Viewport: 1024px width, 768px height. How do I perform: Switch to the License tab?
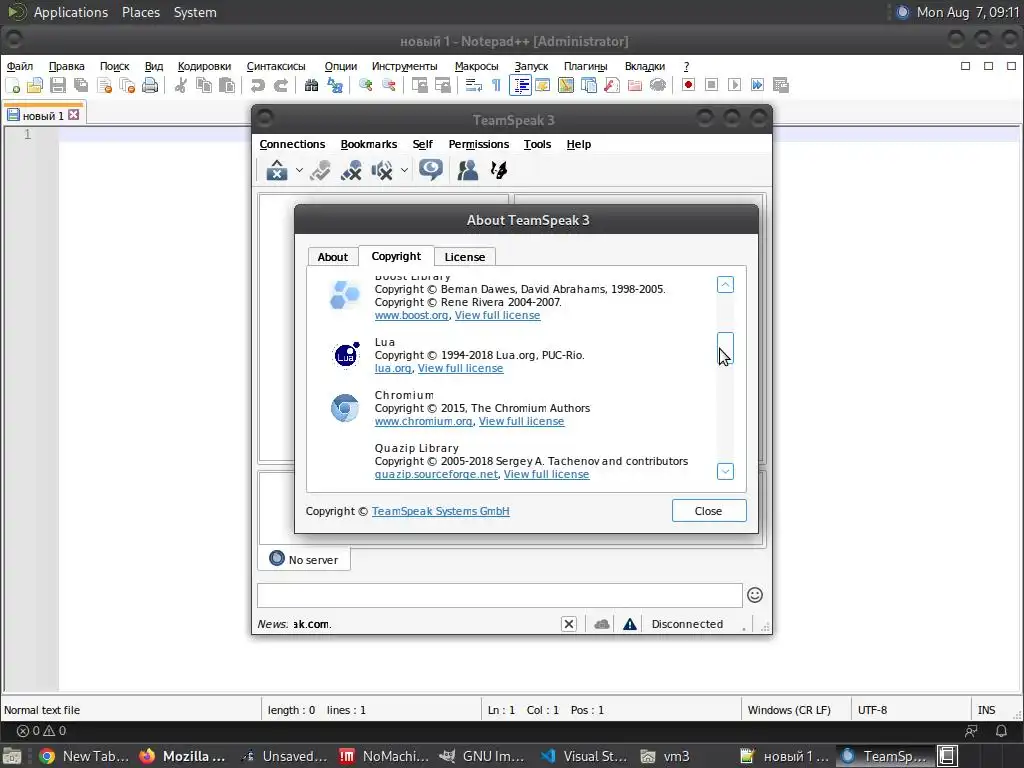click(x=465, y=257)
